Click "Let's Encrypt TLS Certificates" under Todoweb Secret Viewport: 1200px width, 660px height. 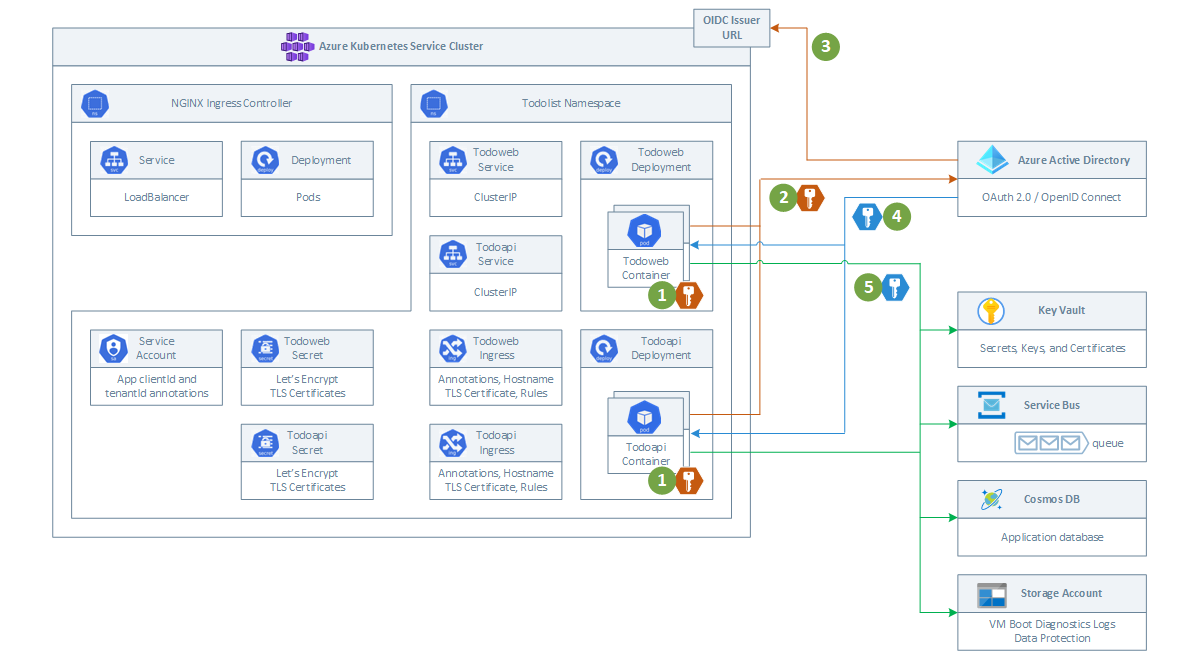308,386
